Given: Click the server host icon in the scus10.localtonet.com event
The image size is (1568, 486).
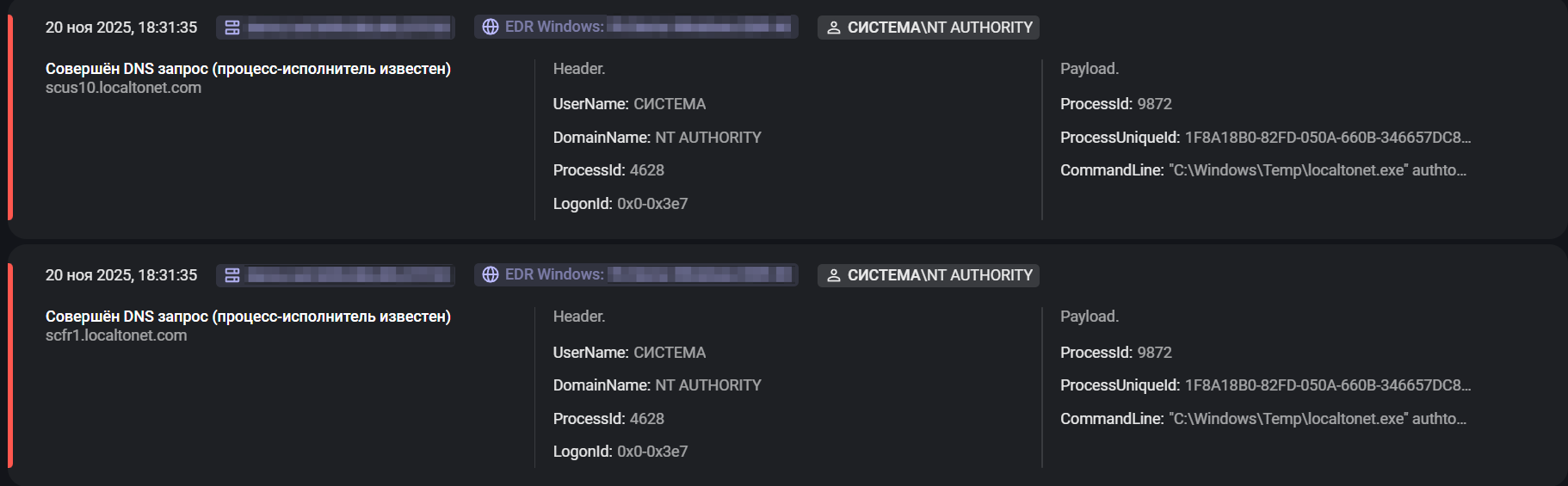Looking at the screenshot, I should coord(232,28).
